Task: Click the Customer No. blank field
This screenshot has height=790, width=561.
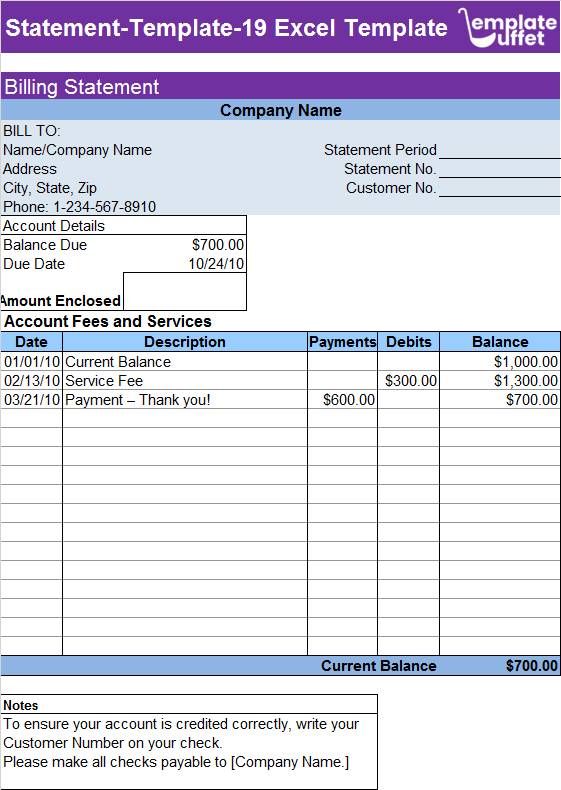Action: point(500,188)
